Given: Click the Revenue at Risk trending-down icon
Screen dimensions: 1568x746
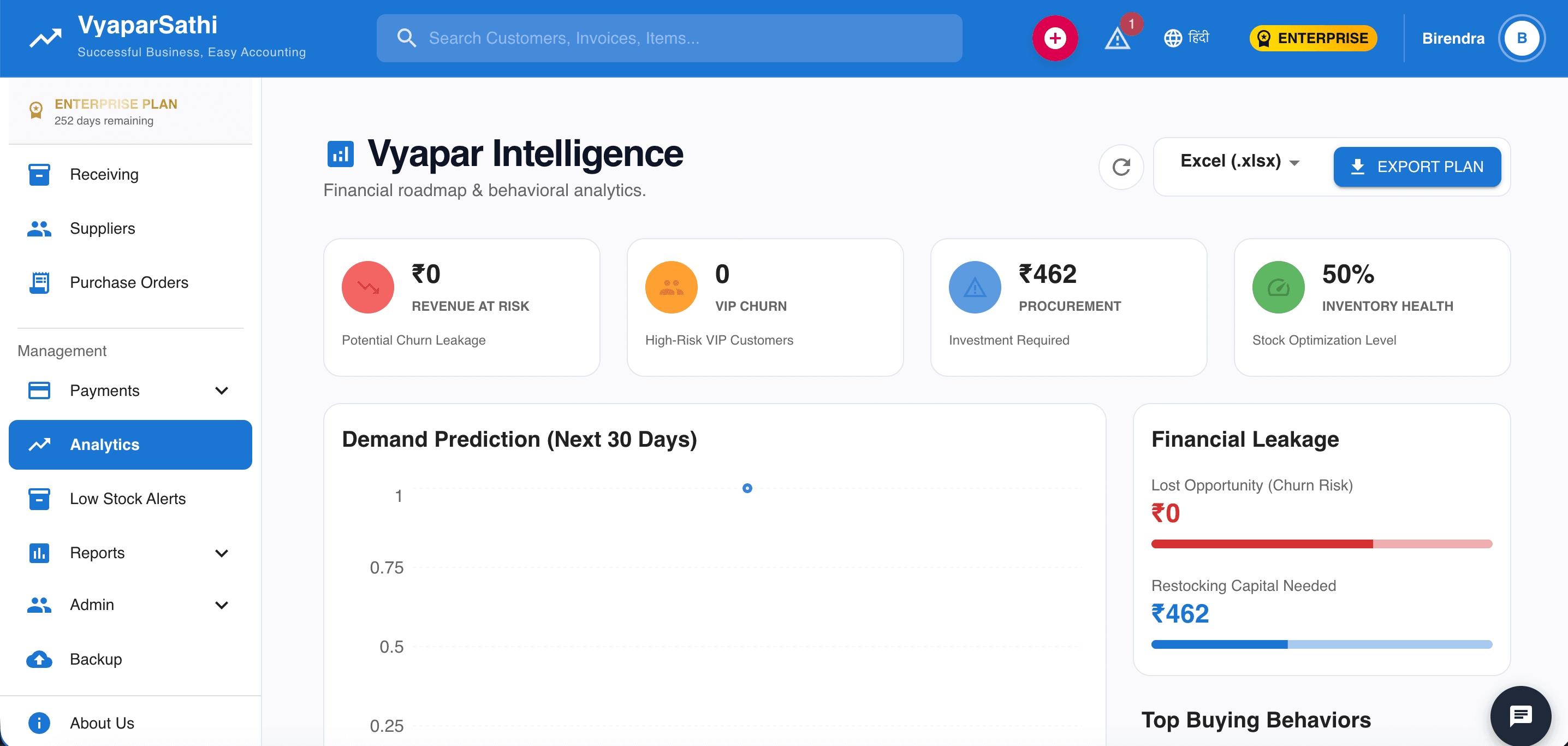Looking at the screenshot, I should (367, 287).
